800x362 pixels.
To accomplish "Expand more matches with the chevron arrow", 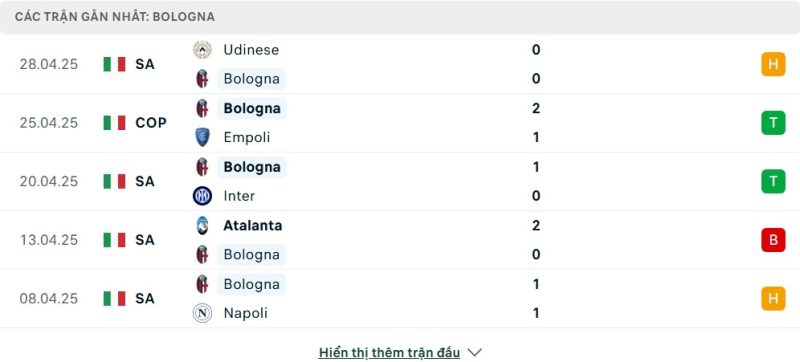I will pyautogui.click(x=474, y=353).
